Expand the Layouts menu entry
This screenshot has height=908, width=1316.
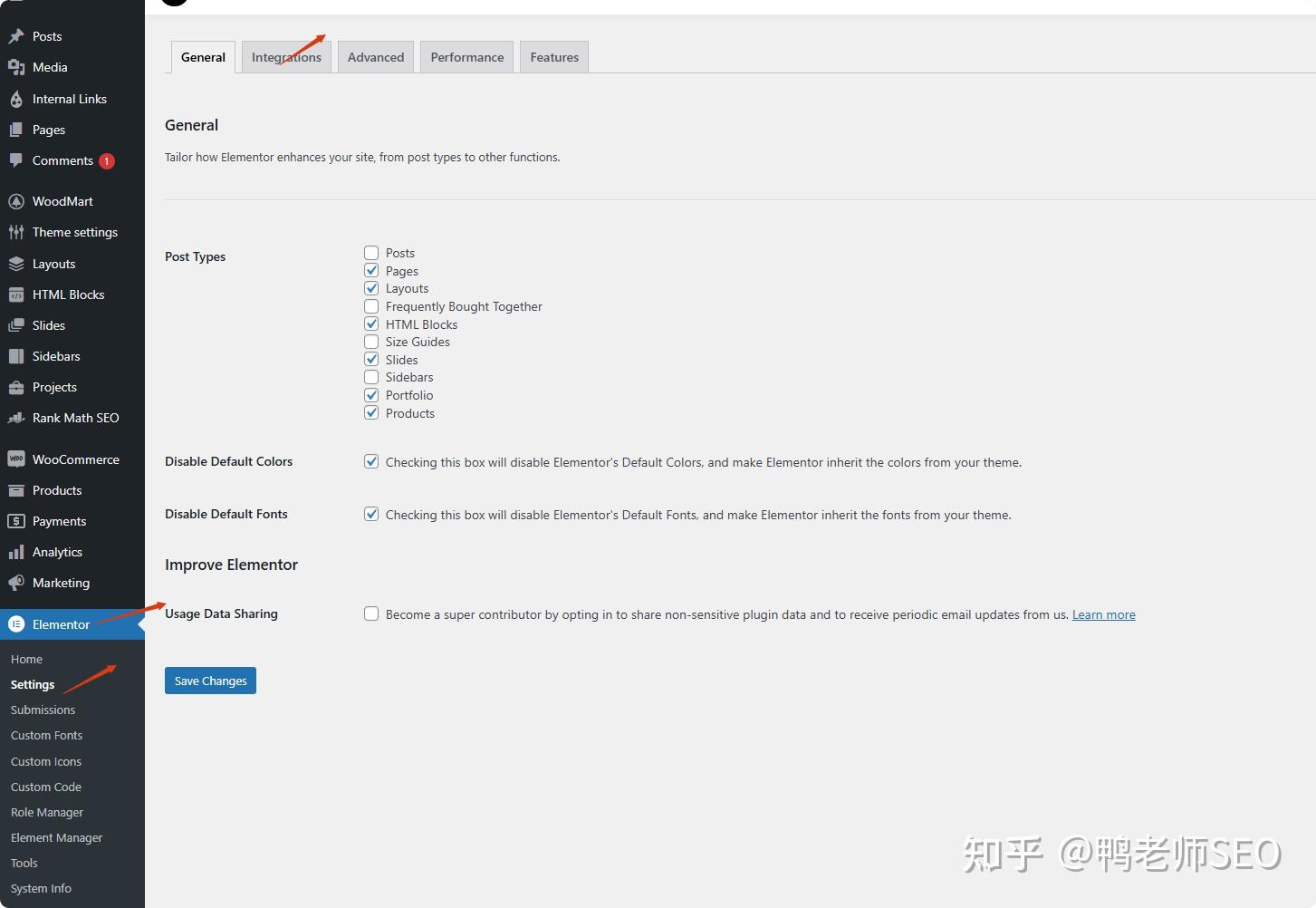[x=53, y=263]
